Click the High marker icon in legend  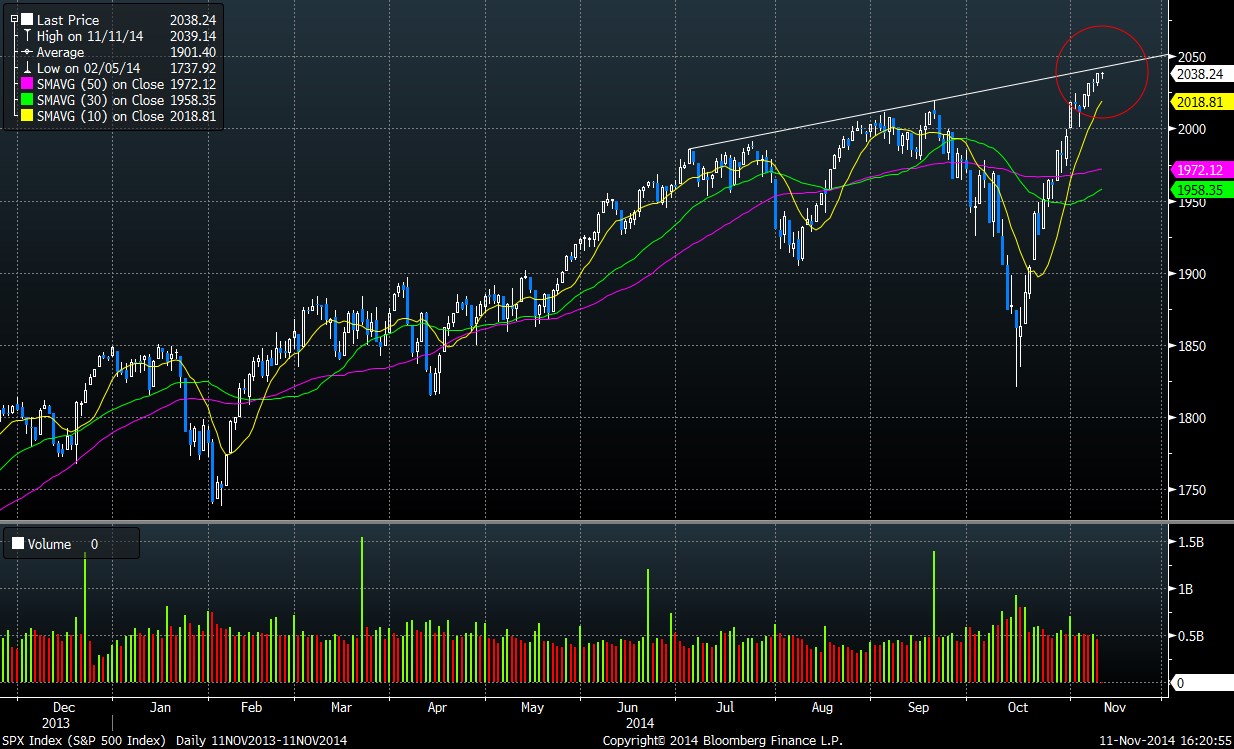pos(27,35)
